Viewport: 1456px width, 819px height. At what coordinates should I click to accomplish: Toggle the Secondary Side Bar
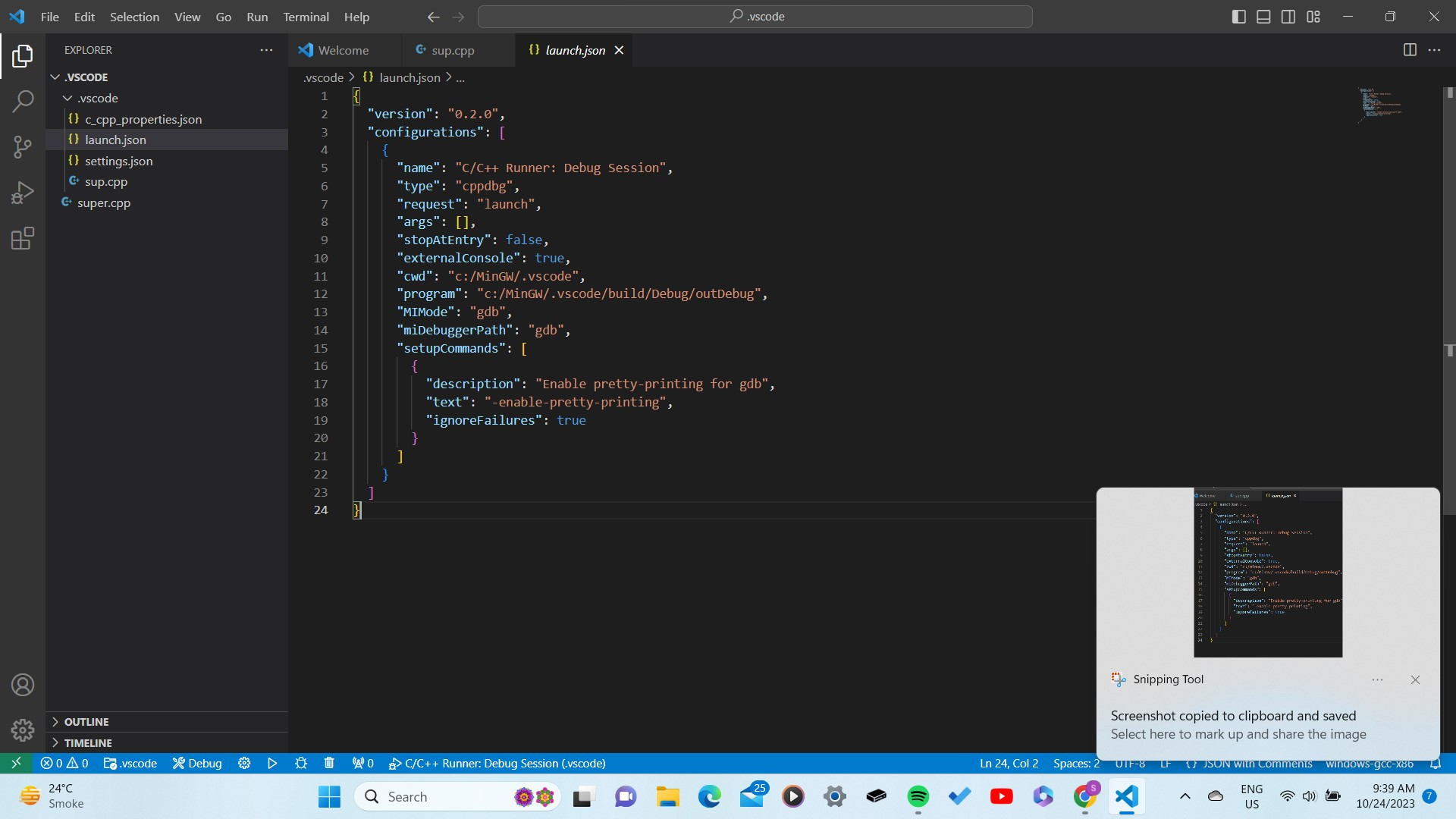pos(1288,16)
